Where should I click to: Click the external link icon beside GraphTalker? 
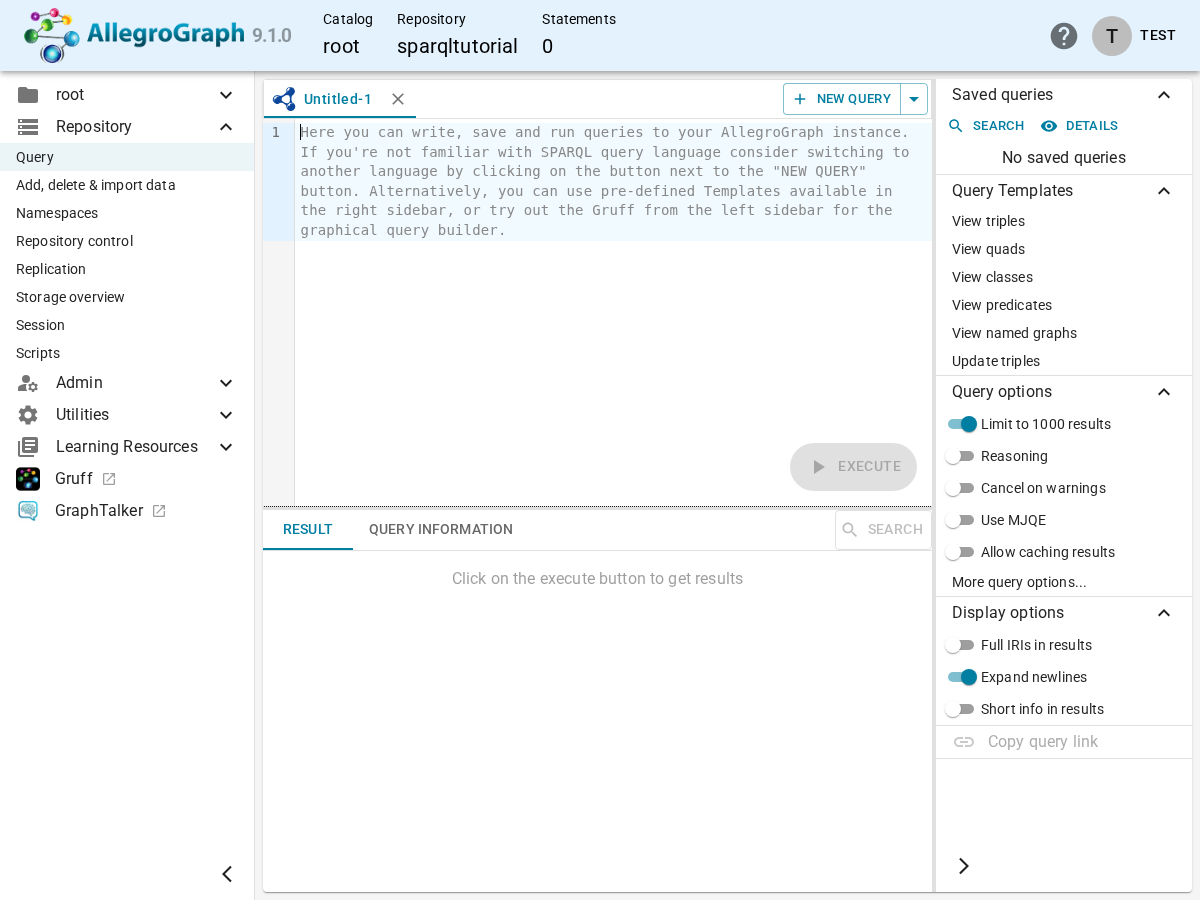coord(159,511)
